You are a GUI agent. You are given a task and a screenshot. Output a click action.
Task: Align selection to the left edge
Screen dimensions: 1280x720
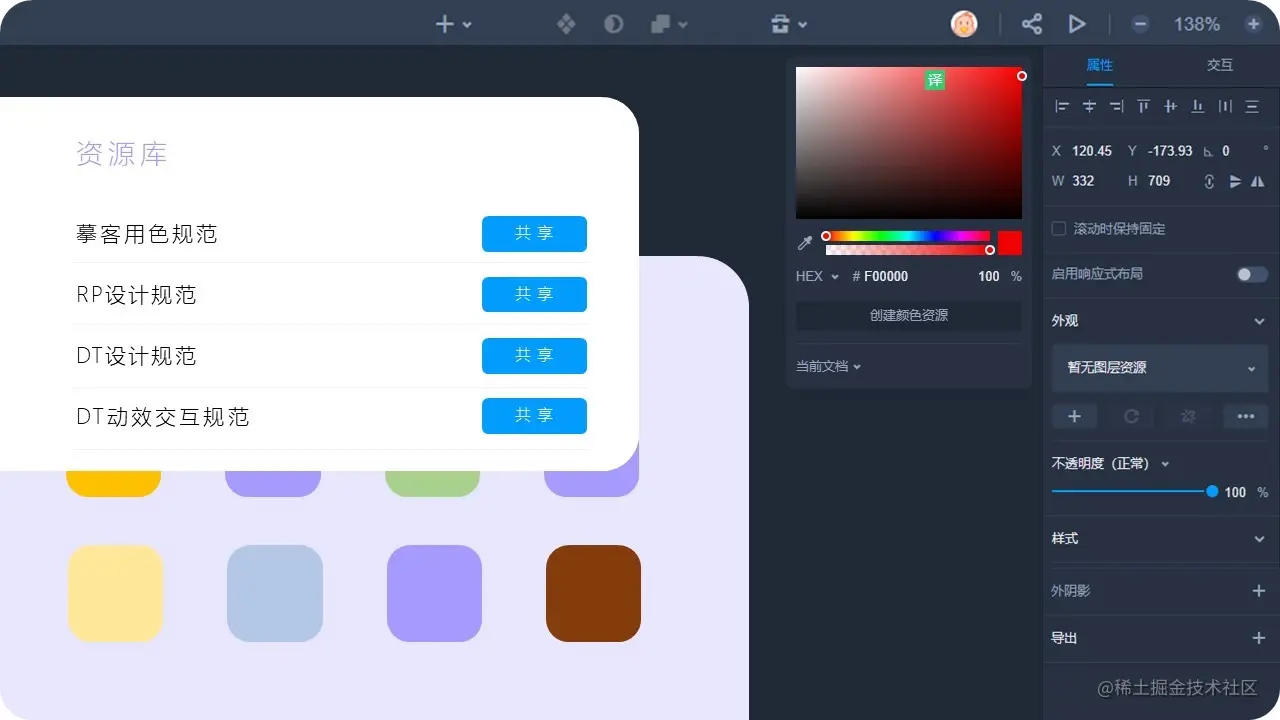coord(1062,106)
